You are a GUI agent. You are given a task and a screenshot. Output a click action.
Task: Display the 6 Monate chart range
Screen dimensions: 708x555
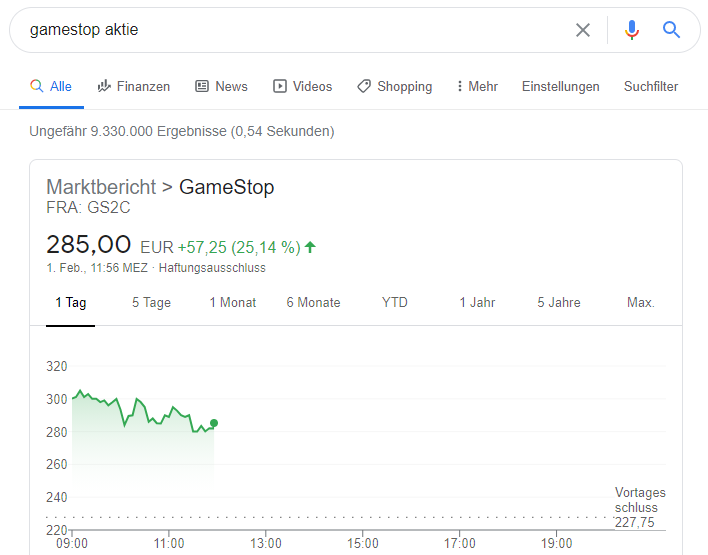(313, 302)
